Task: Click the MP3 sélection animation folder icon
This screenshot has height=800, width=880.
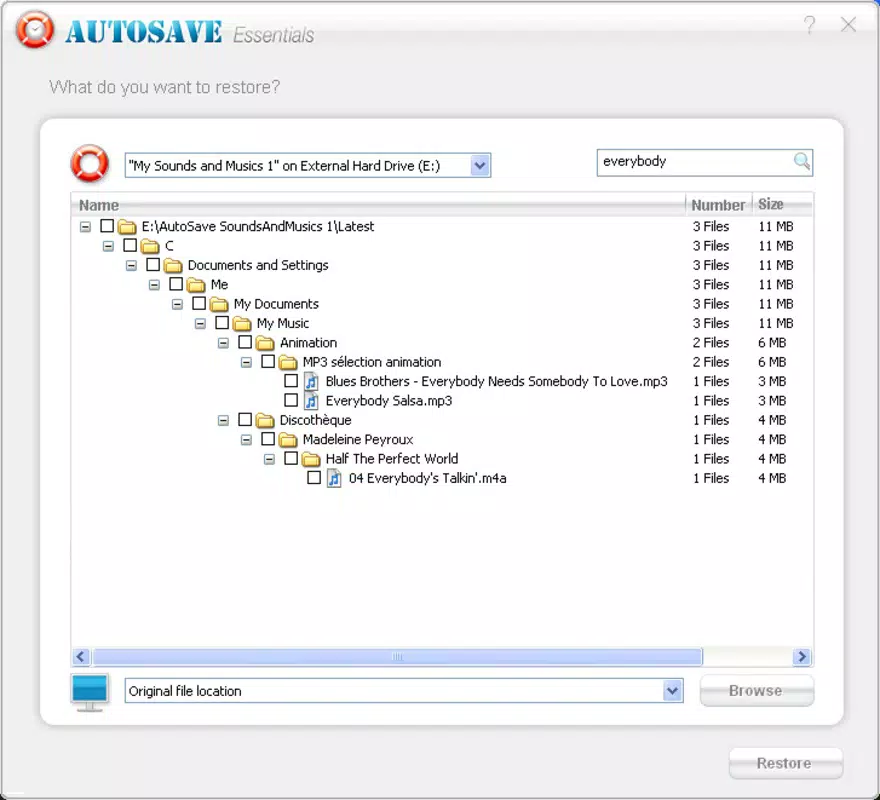Action: (288, 362)
